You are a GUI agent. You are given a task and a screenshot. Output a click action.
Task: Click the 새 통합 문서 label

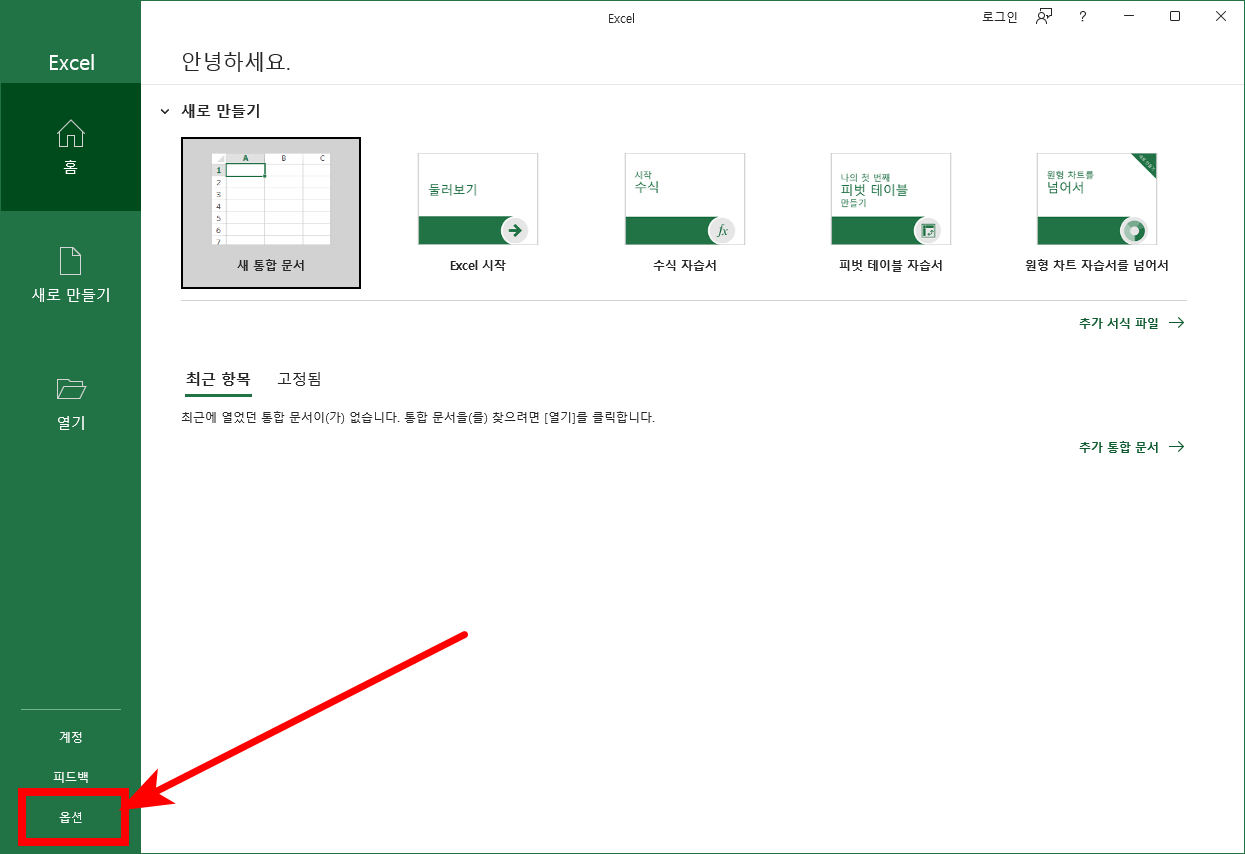pyautogui.click(x=271, y=266)
